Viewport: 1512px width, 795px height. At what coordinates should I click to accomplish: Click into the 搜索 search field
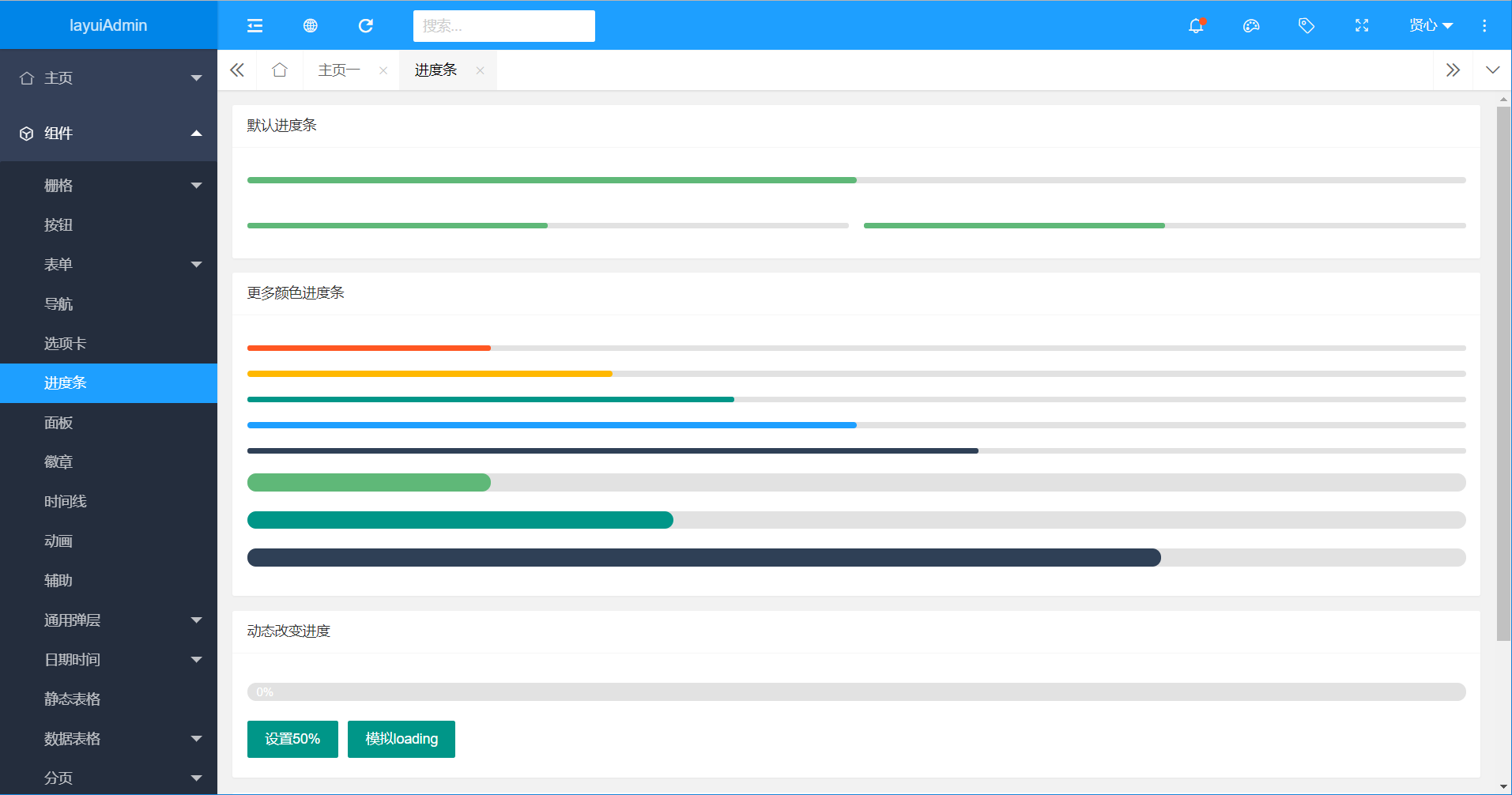pyautogui.click(x=503, y=26)
